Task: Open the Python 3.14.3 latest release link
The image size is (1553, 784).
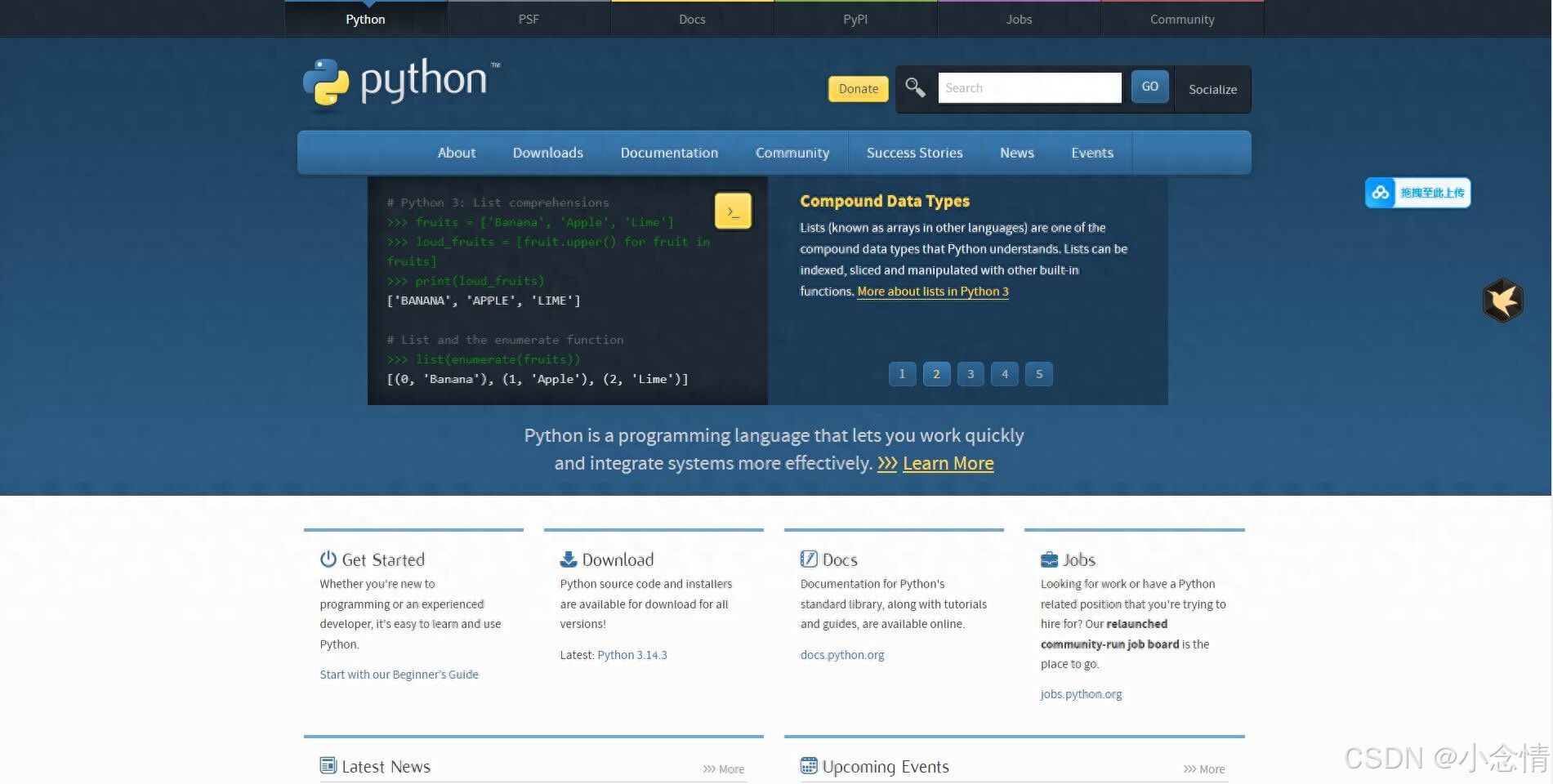Action: (x=632, y=655)
